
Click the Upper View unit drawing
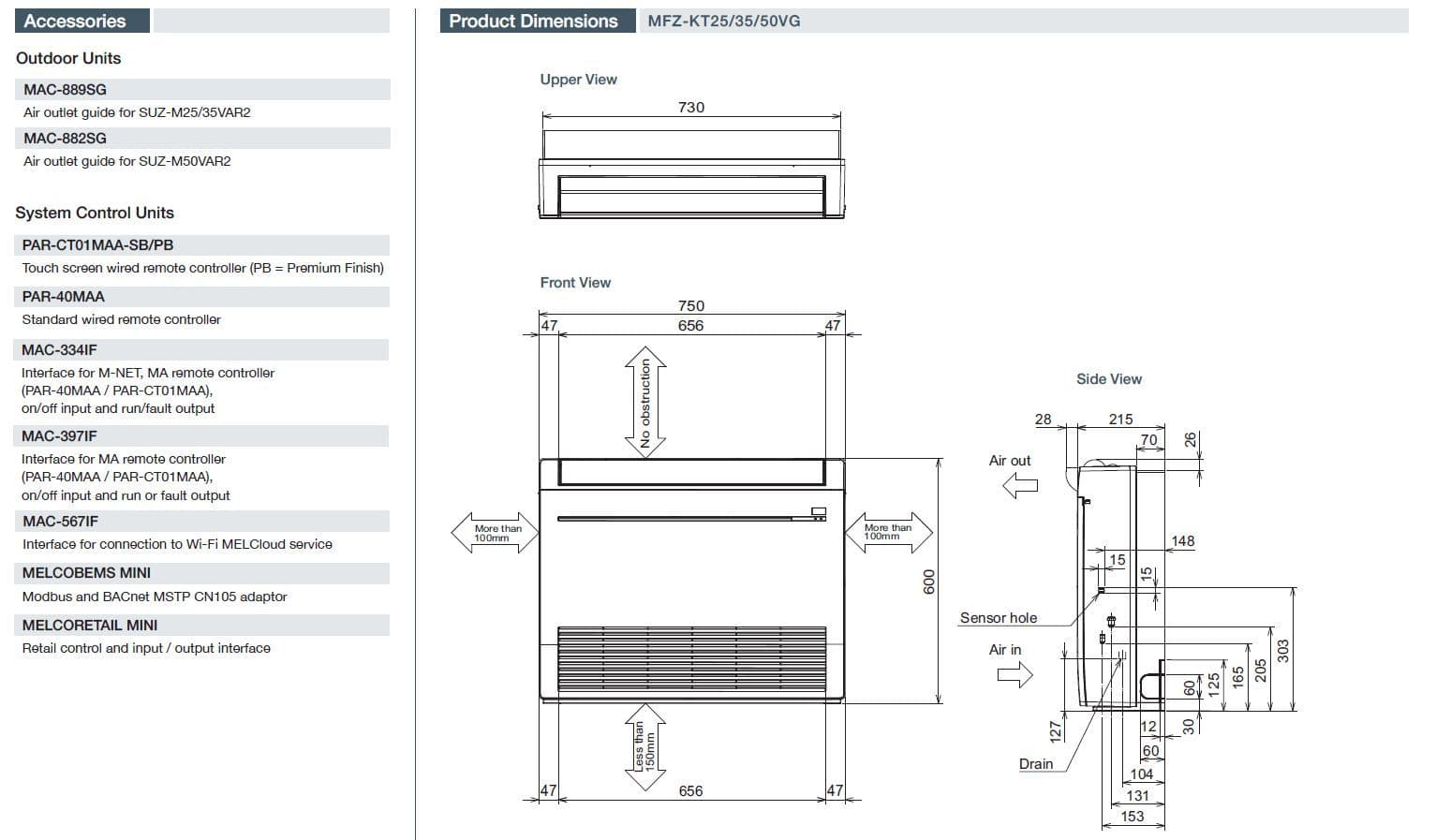pyautogui.click(x=691, y=175)
